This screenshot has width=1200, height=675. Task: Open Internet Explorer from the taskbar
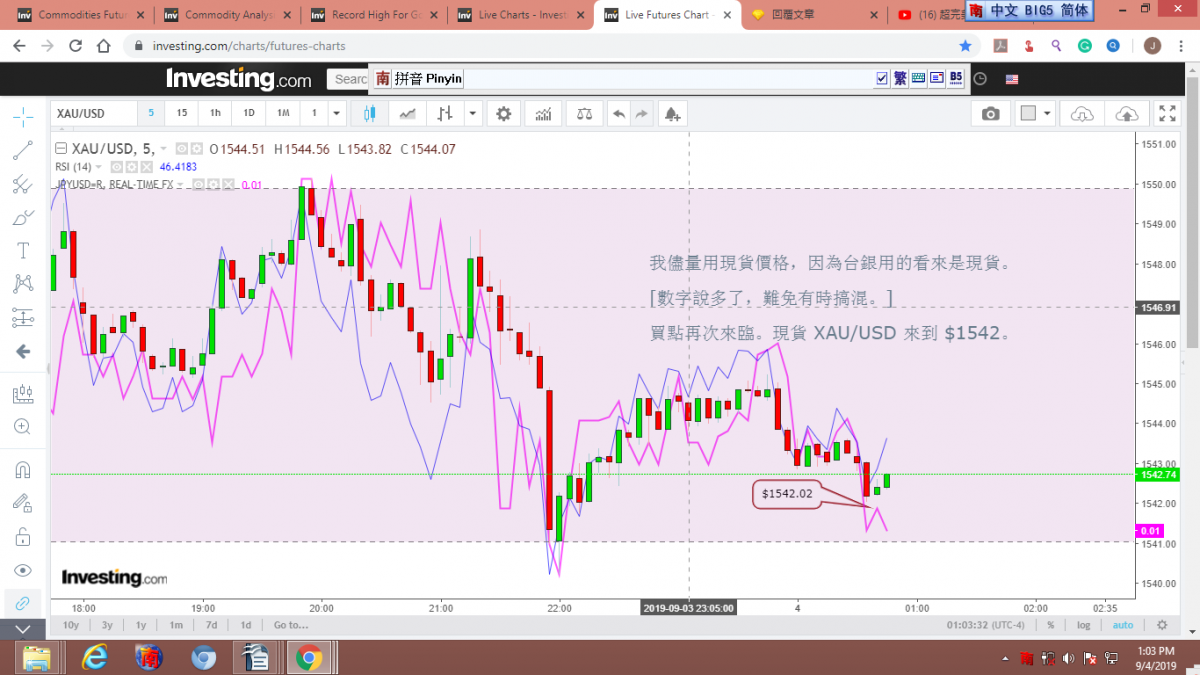coord(95,657)
